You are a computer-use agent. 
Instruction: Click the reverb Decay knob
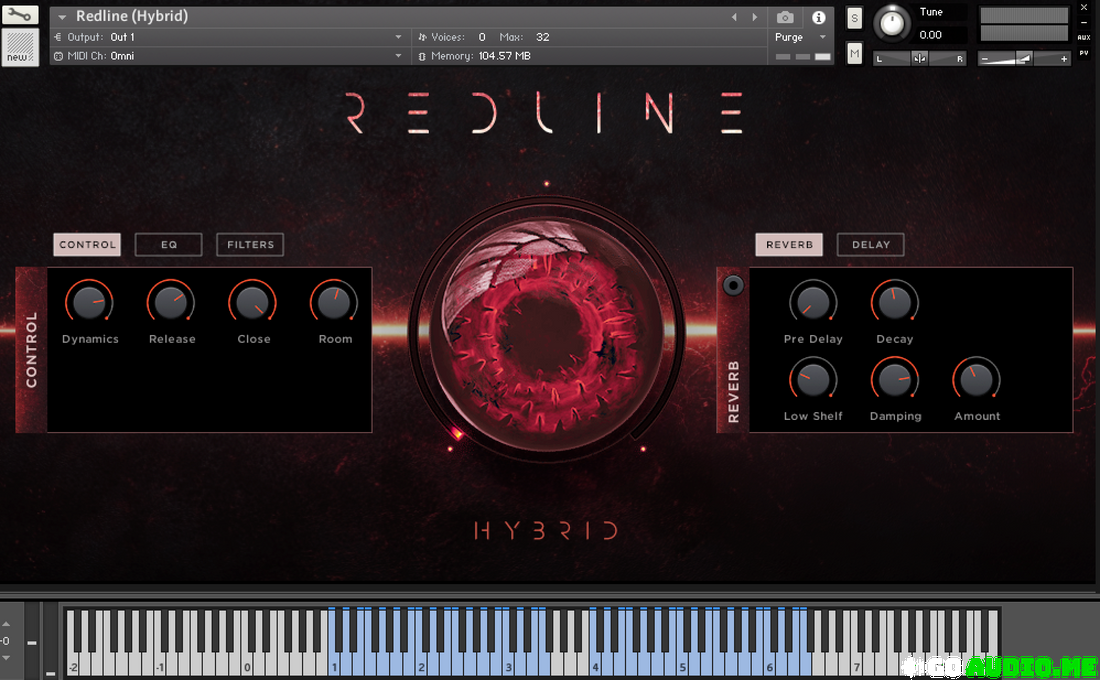[895, 301]
